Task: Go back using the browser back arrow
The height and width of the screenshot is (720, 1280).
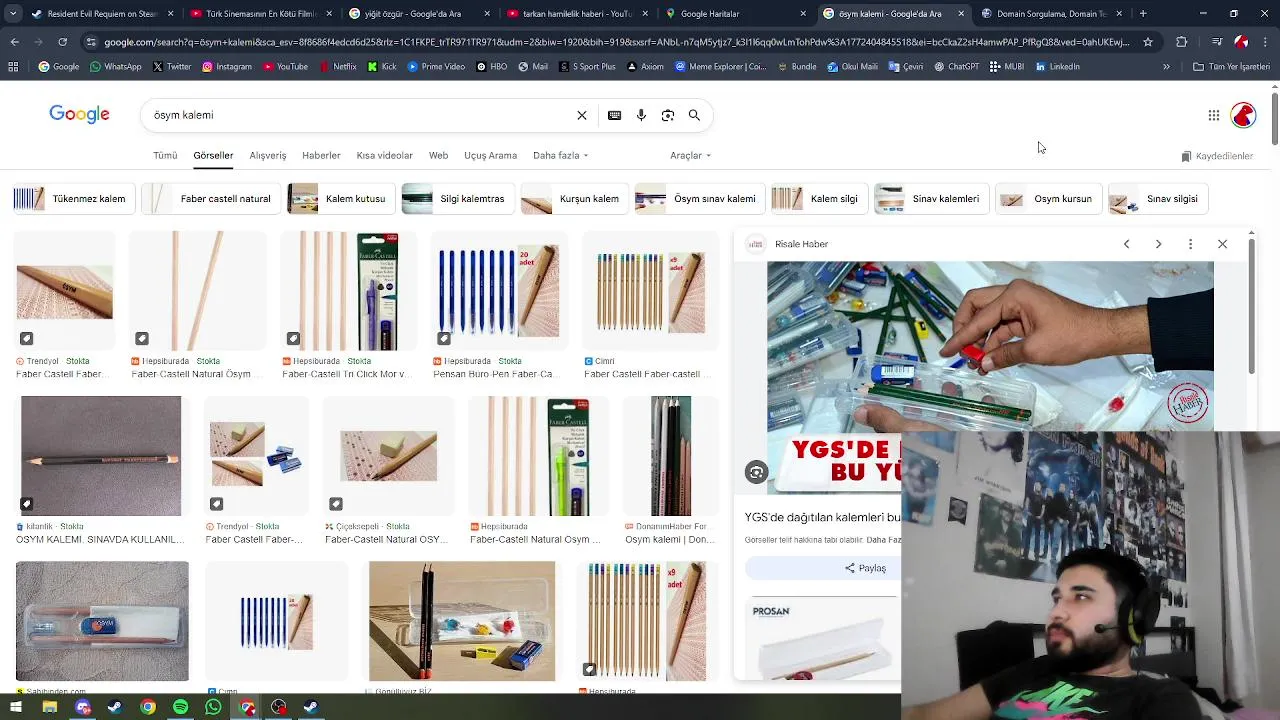Action: click(14, 42)
